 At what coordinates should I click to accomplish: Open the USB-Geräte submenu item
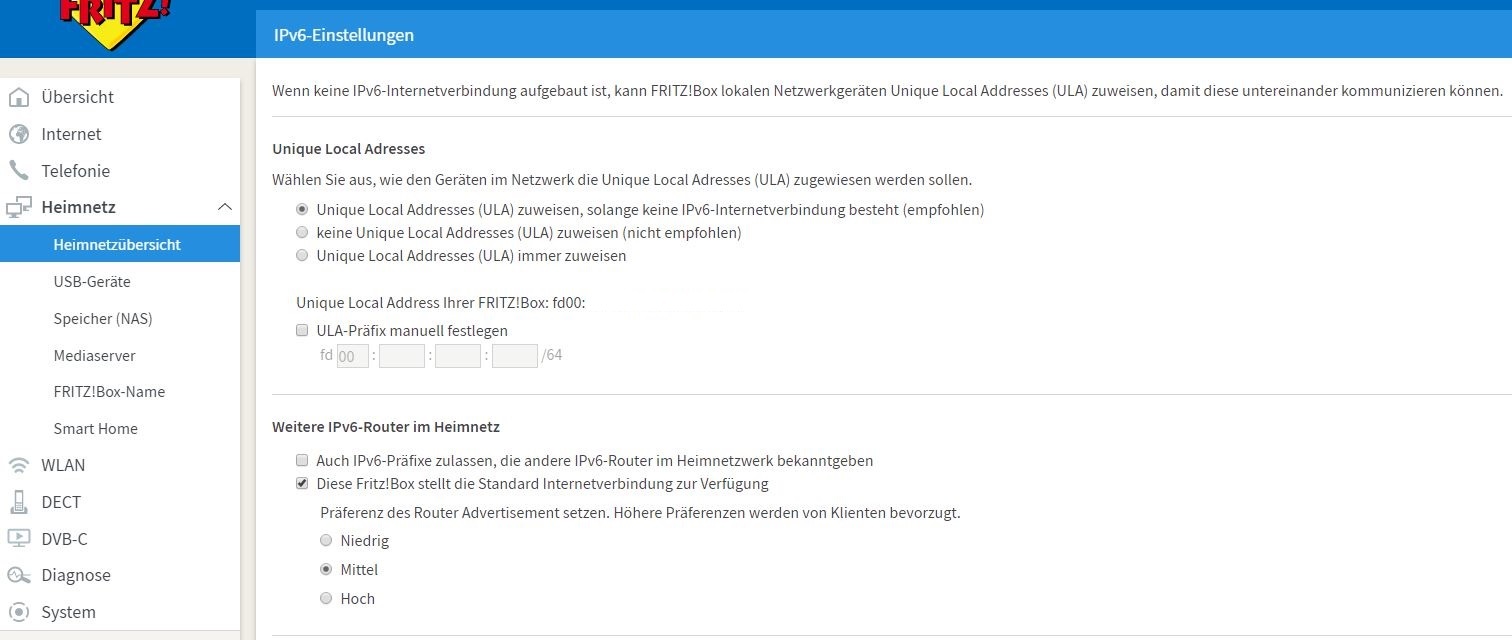pyautogui.click(x=92, y=282)
